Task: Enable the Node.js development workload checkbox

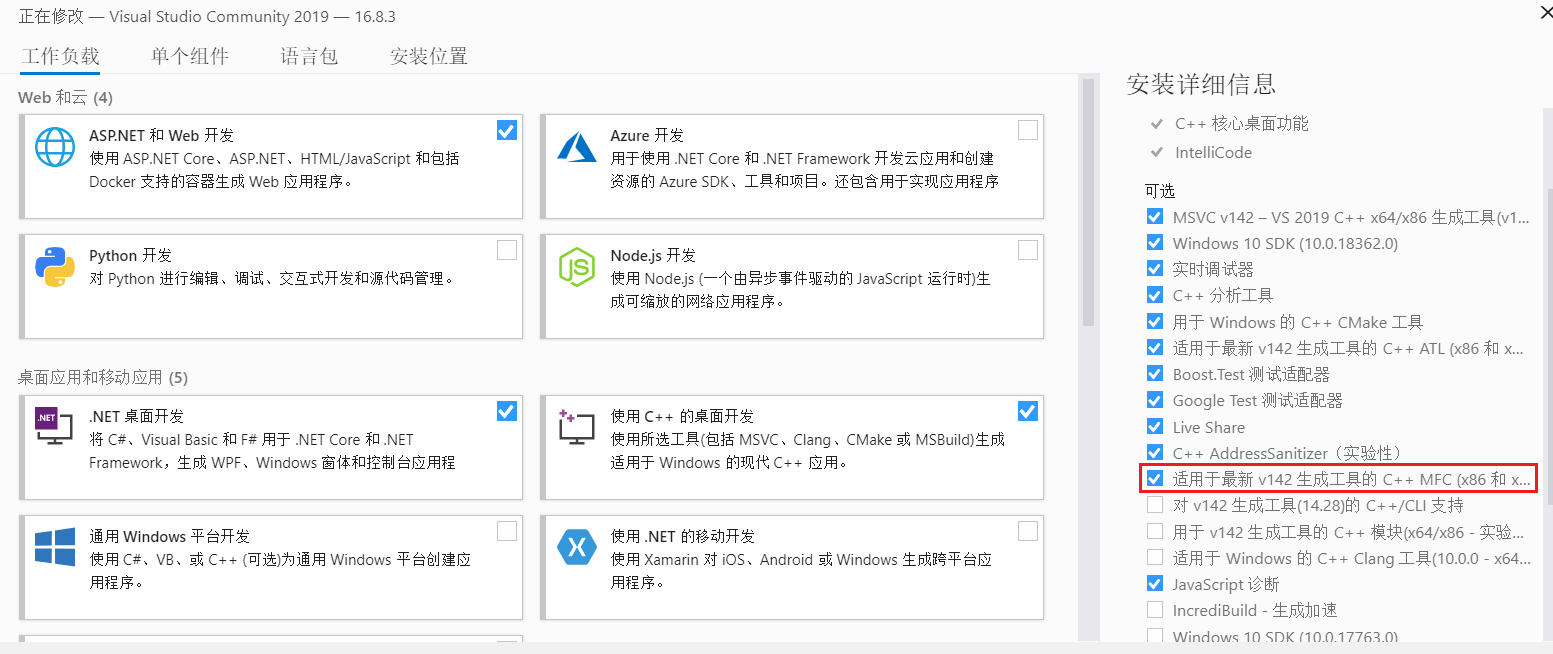Action: point(1028,250)
